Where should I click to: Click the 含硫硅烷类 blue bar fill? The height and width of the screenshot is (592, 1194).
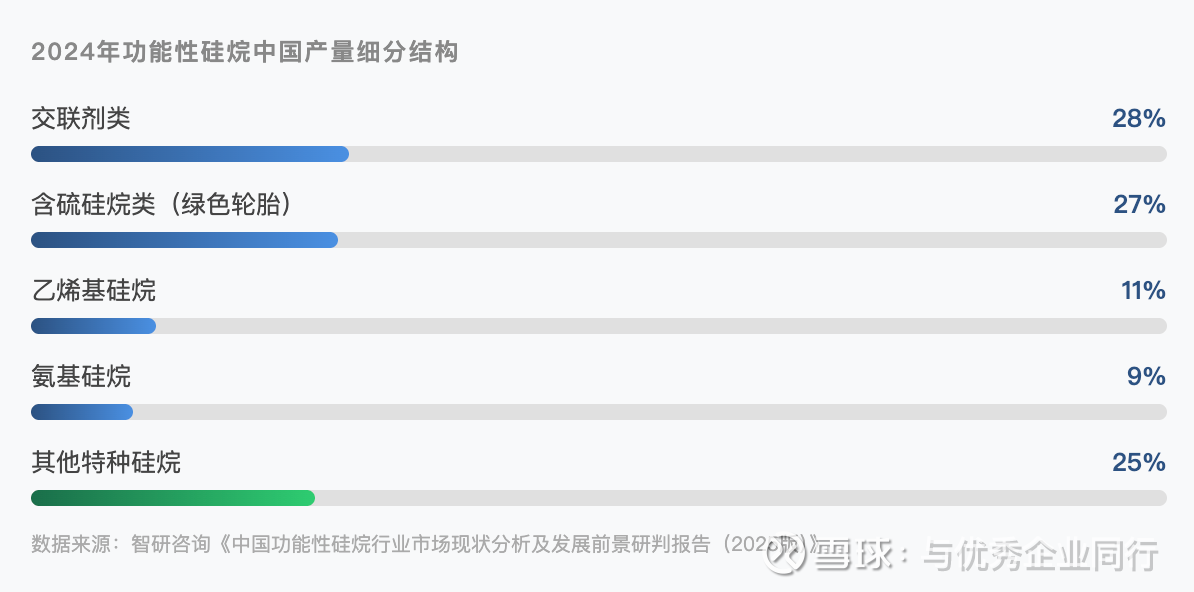point(184,240)
